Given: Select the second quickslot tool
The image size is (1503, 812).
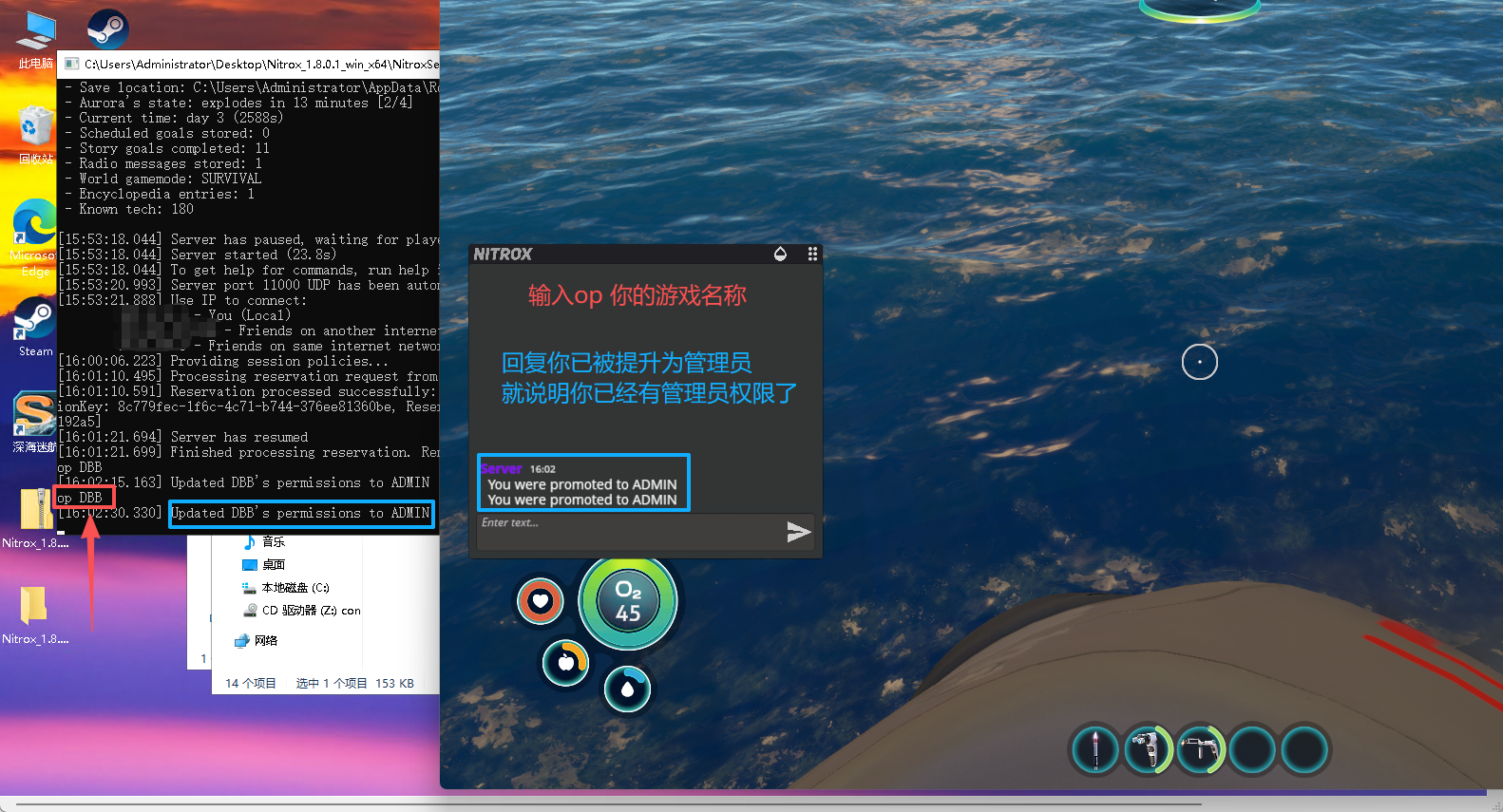Looking at the screenshot, I should 1149,749.
